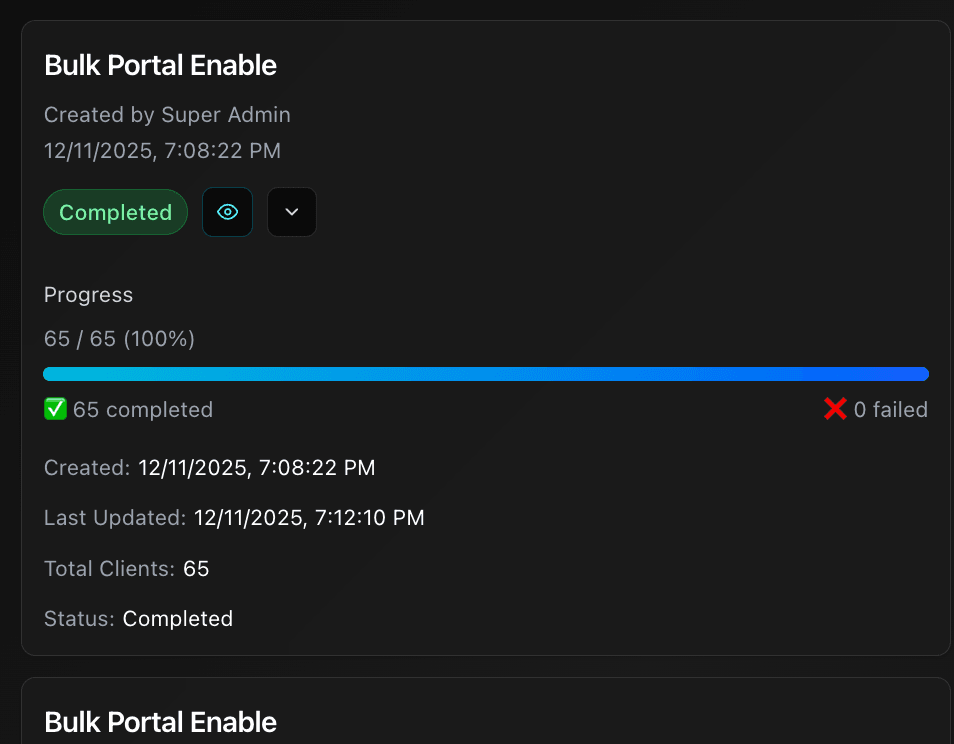Screen dimensions: 954x744
Task: Click the eye view-details icon button
Action: click(228, 212)
